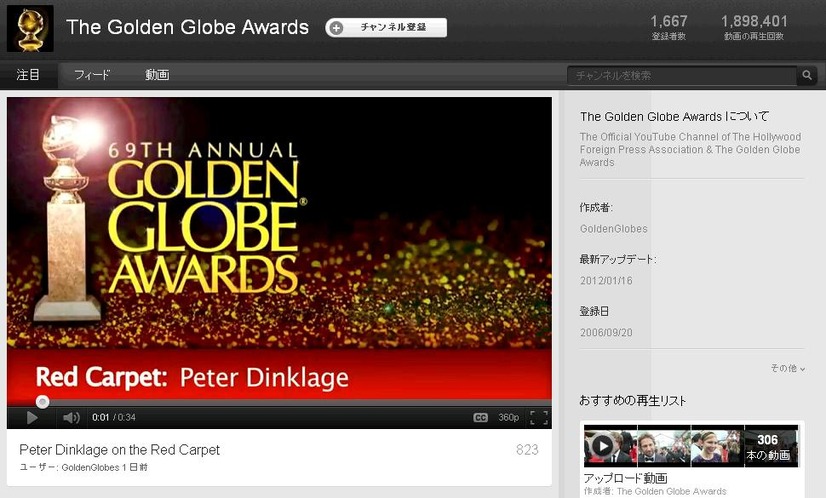Click the 1,667 subscriber count
This screenshot has height=498, width=826.
pos(668,22)
